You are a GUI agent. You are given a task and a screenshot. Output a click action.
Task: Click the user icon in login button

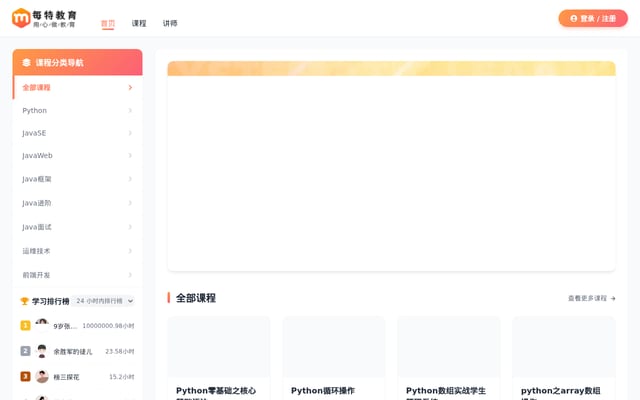573,18
